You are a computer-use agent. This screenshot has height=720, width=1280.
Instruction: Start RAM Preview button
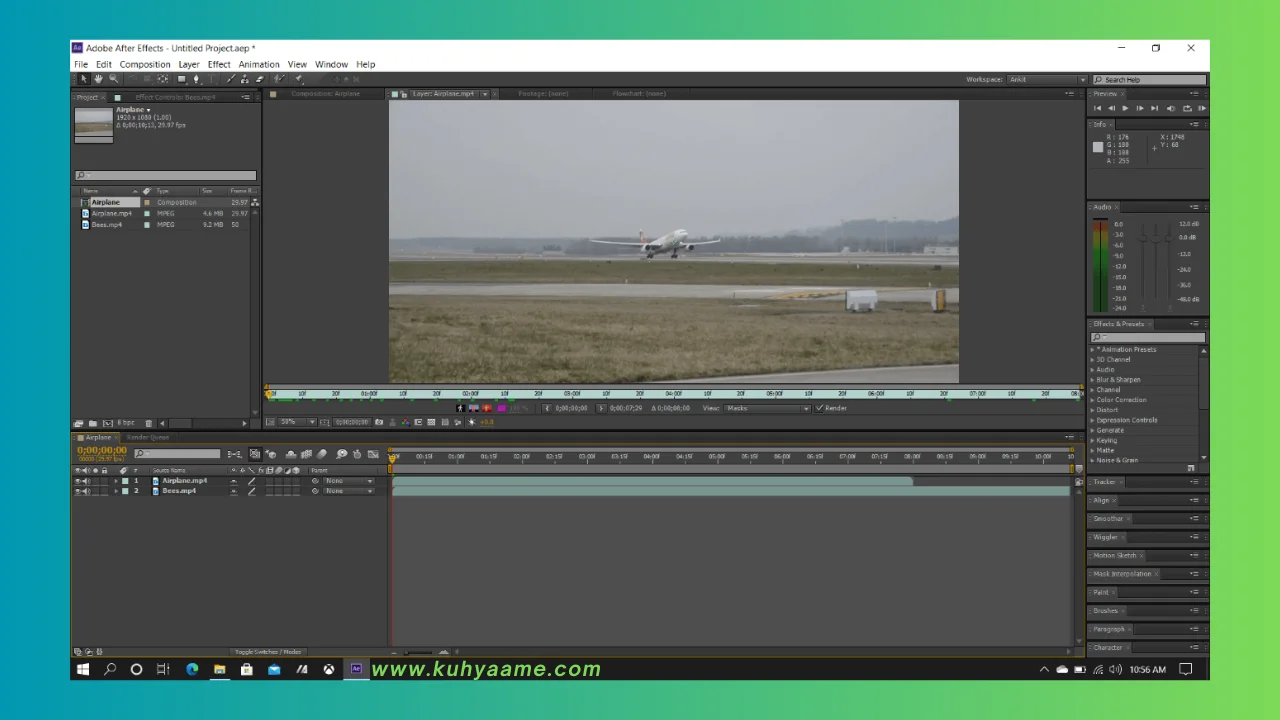tap(1202, 108)
